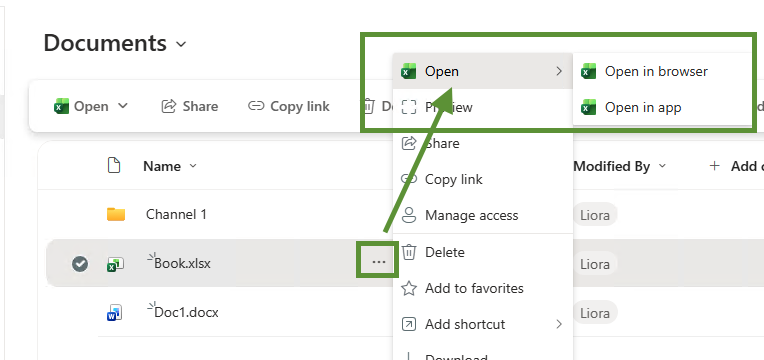This screenshot has width=764, height=360.
Task: Click Liora in the Channel 1 row
Action: 595,215
